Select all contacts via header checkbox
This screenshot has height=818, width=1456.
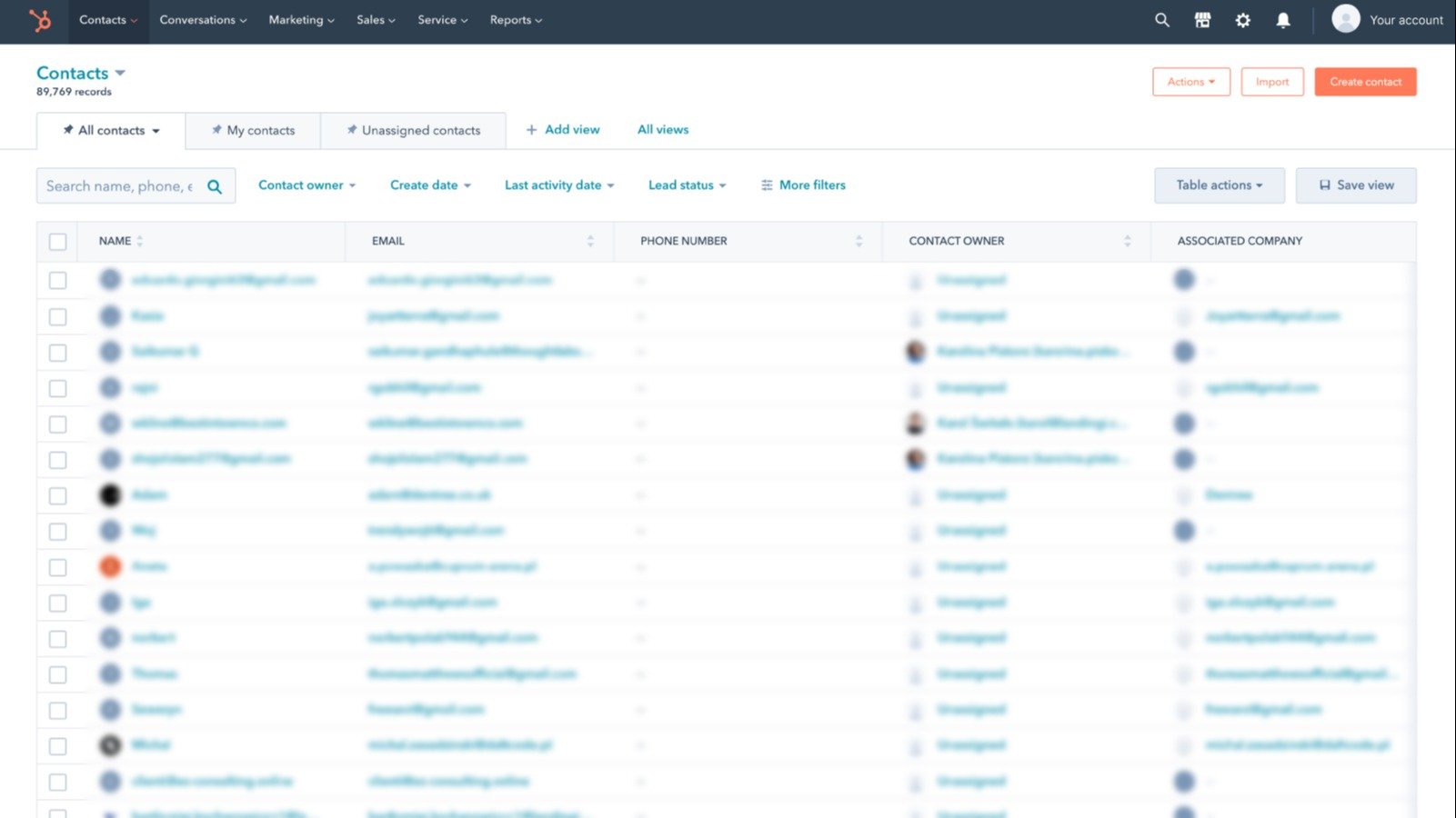click(x=57, y=241)
